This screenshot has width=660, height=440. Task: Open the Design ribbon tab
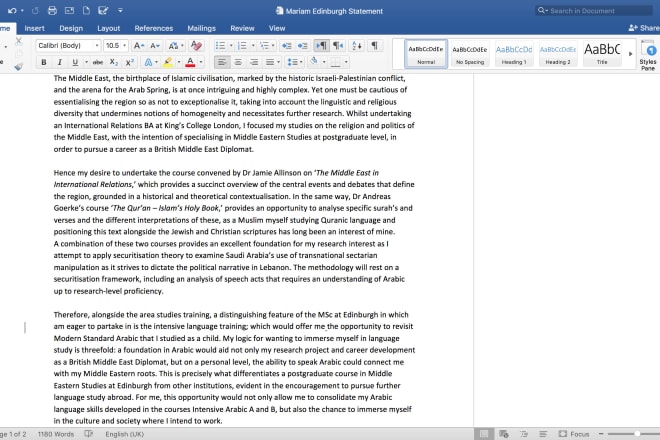pyautogui.click(x=71, y=28)
